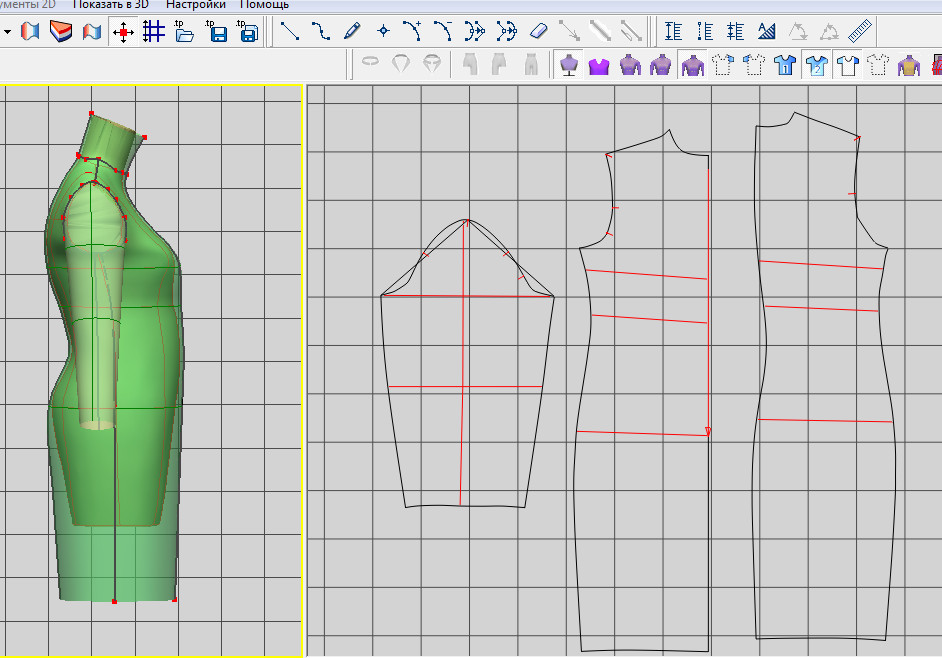Toggle the blue shirt number 2 layer
This screenshot has width=942, height=658.
(x=817, y=66)
